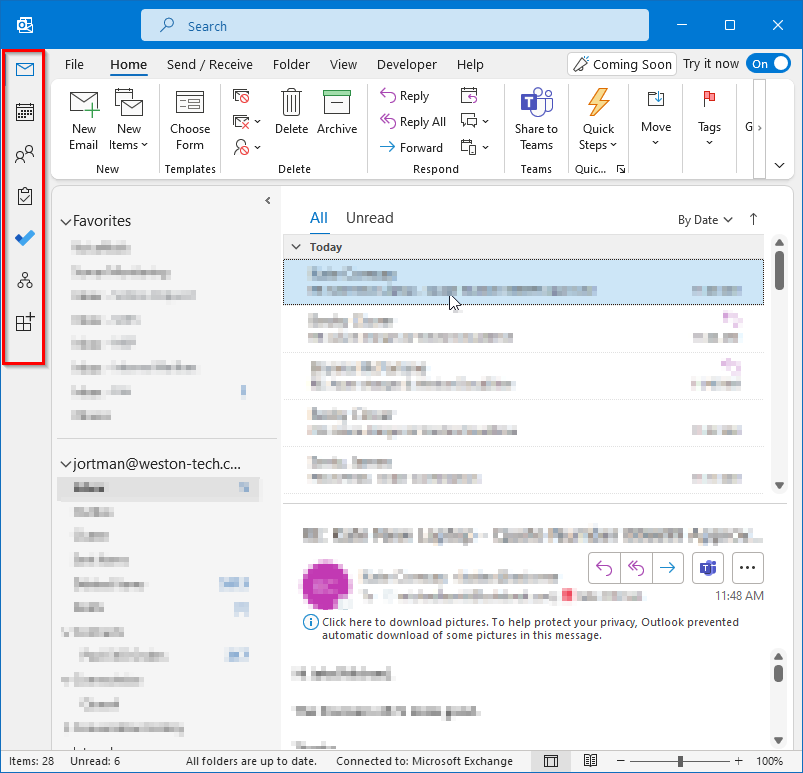Click Reply in the ribbon
This screenshot has height=773, width=803.
[x=405, y=96]
